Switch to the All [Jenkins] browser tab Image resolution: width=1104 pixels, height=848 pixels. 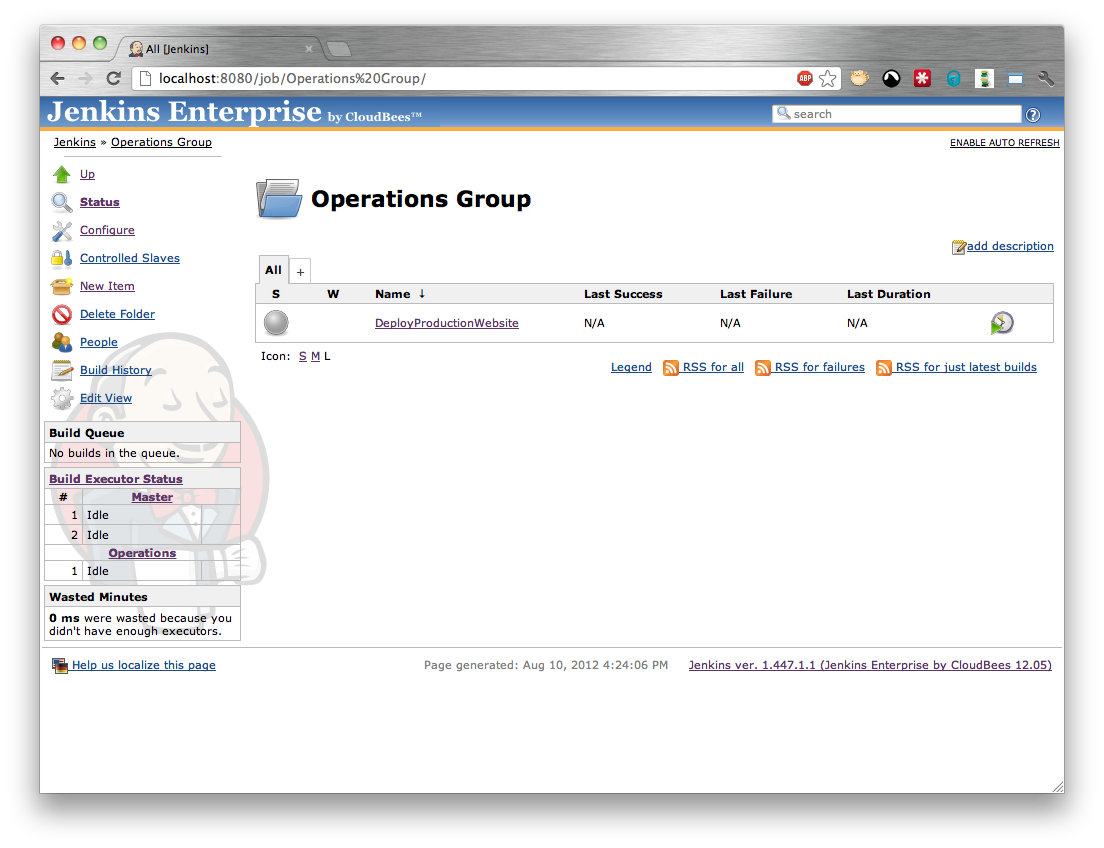[218, 49]
